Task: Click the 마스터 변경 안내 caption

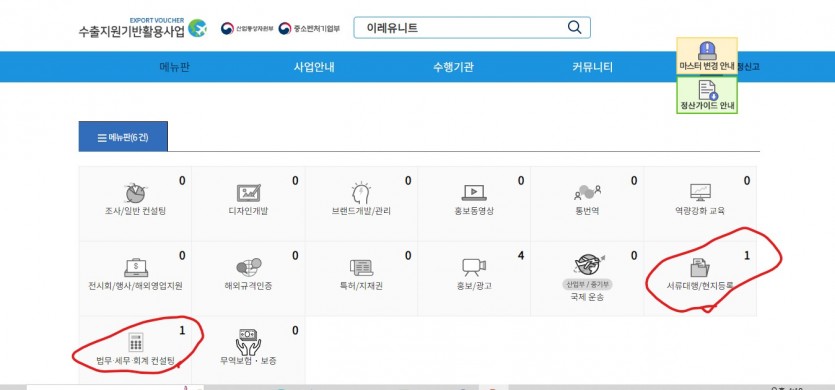Action: (707, 67)
